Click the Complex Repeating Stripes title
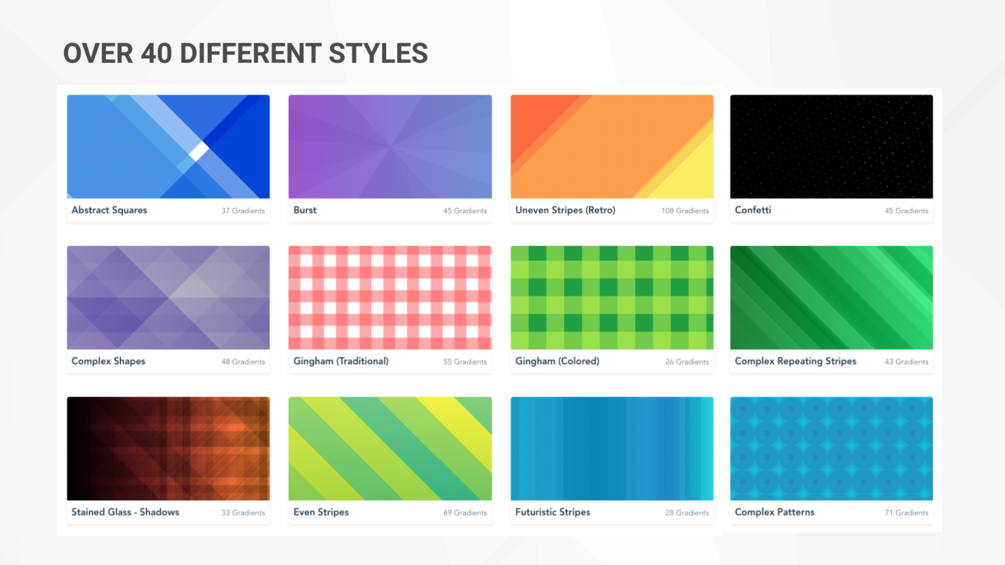The image size is (1005, 565). [795, 361]
